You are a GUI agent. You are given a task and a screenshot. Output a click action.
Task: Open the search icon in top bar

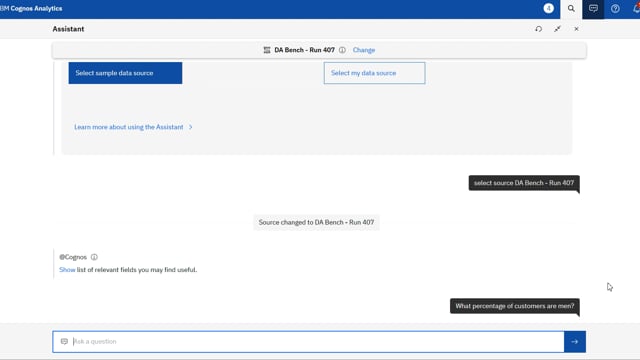pos(571,9)
